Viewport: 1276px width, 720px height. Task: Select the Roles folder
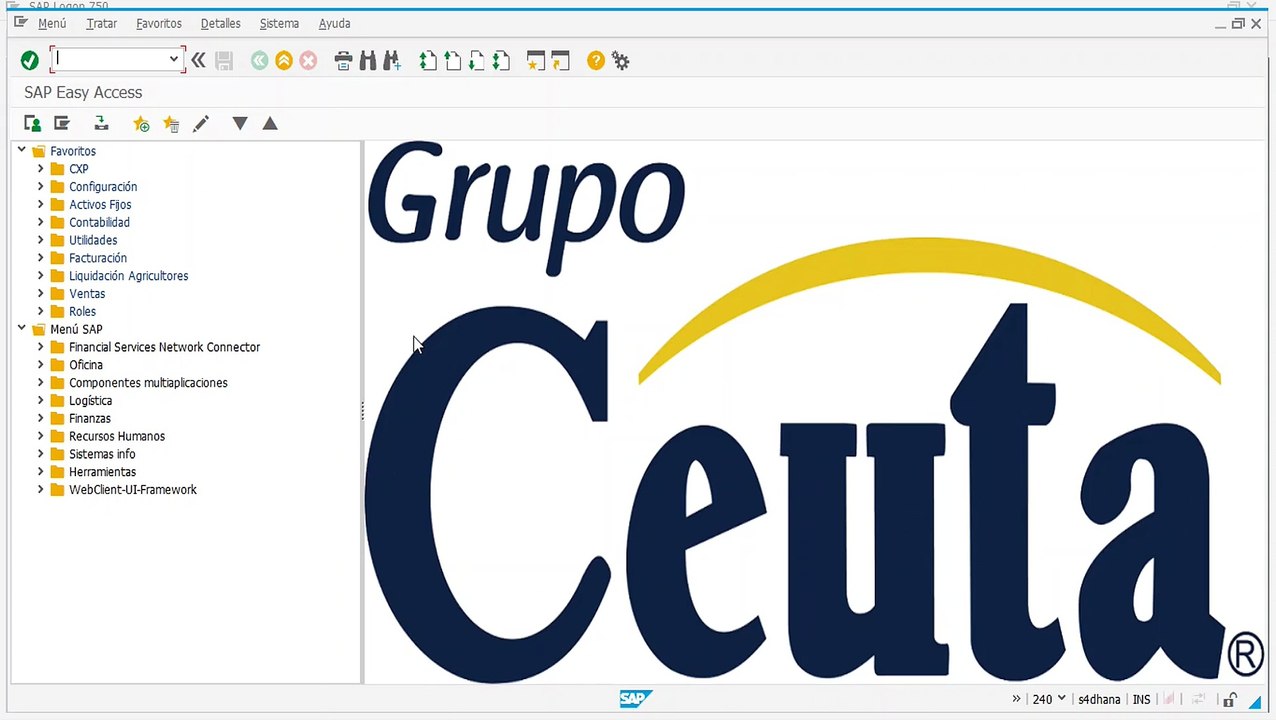click(82, 312)
